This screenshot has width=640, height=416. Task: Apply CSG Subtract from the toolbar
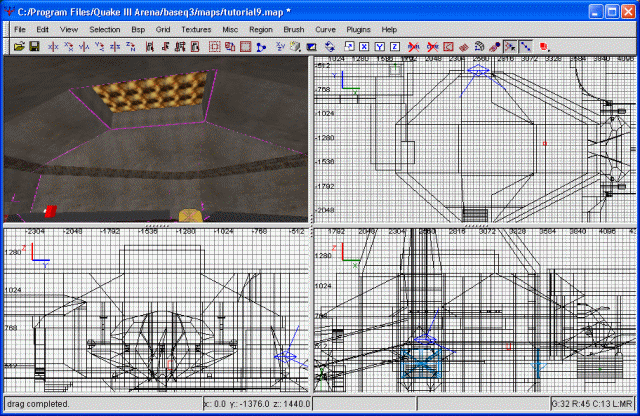pos(214,47)
